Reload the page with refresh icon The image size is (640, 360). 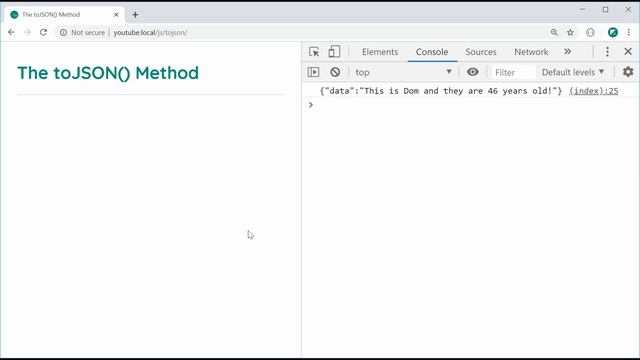(43, 32)
